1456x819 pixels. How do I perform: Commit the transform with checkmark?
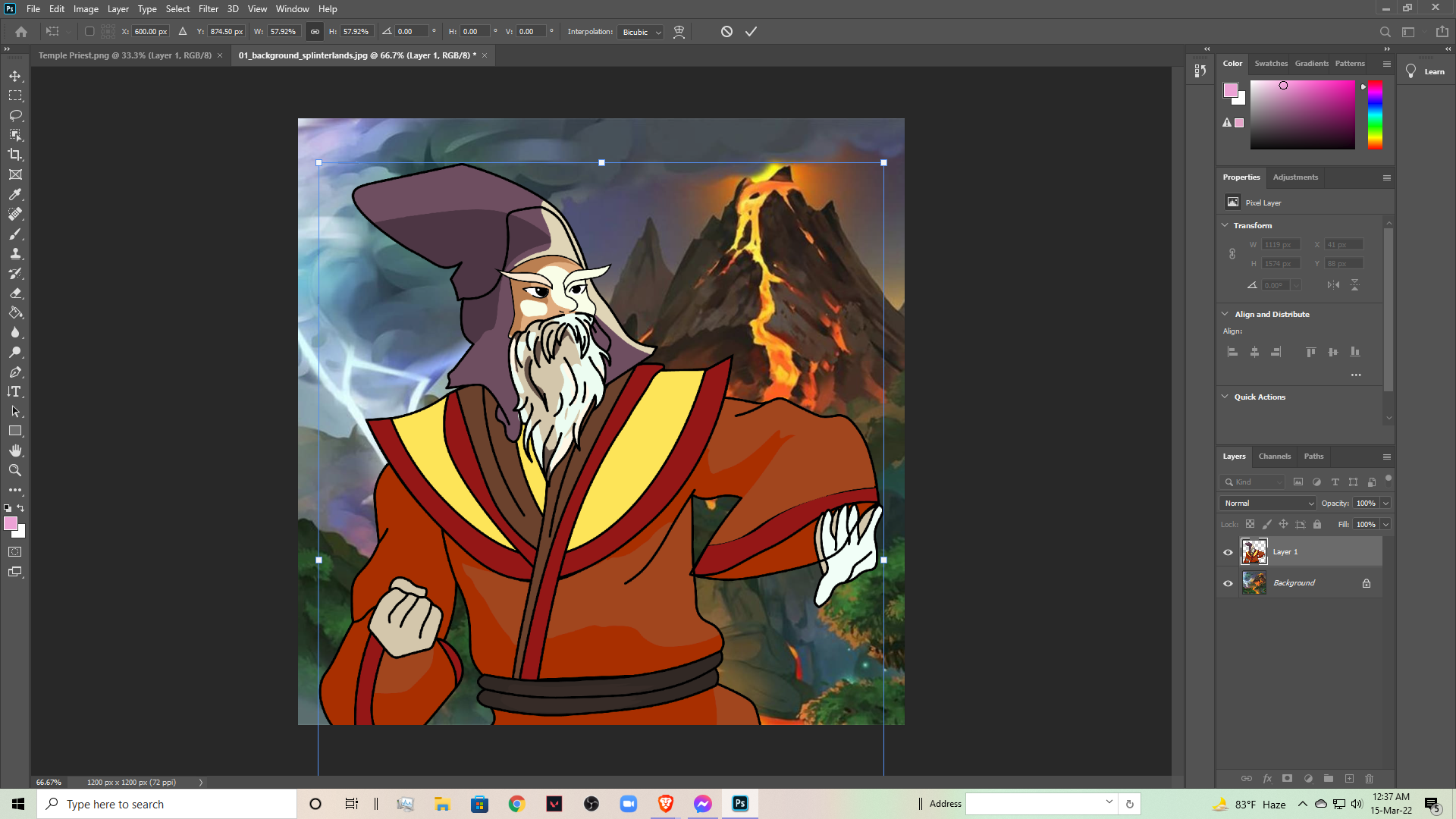751,32
